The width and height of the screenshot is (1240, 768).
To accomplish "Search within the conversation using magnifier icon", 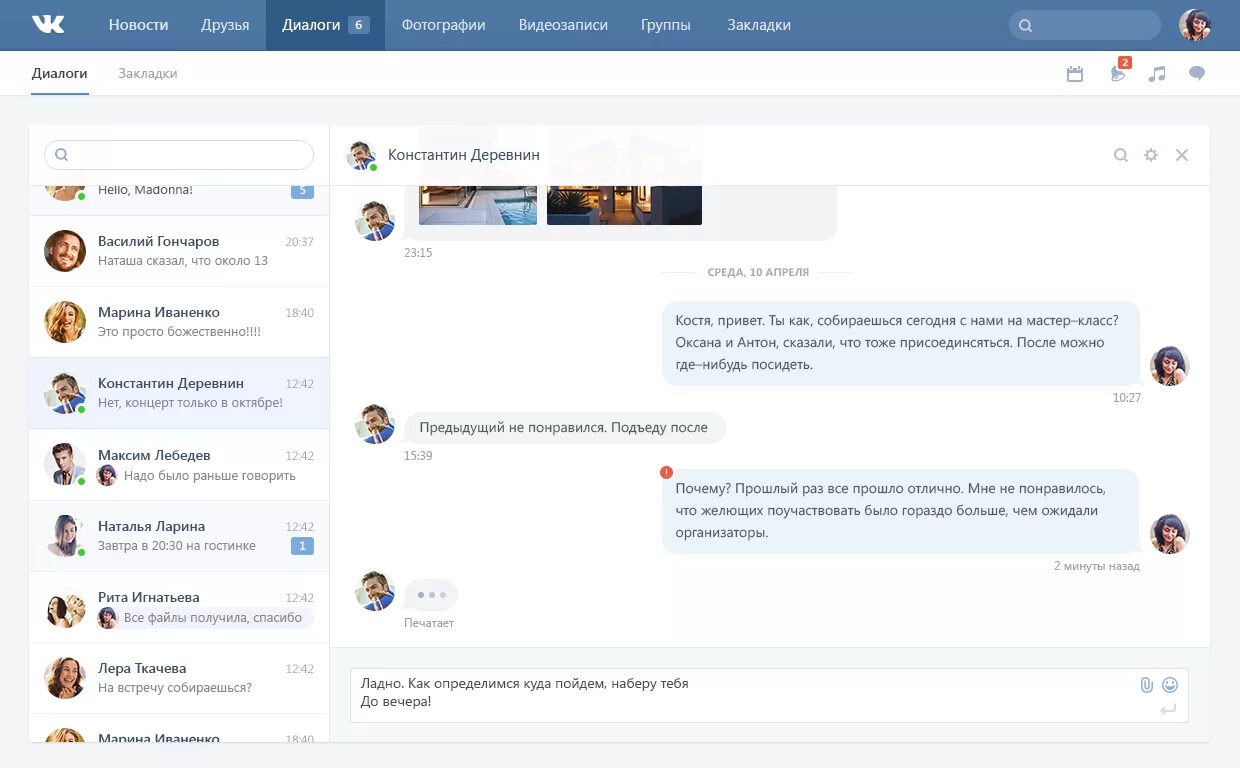I will (x=1121, y=155).
